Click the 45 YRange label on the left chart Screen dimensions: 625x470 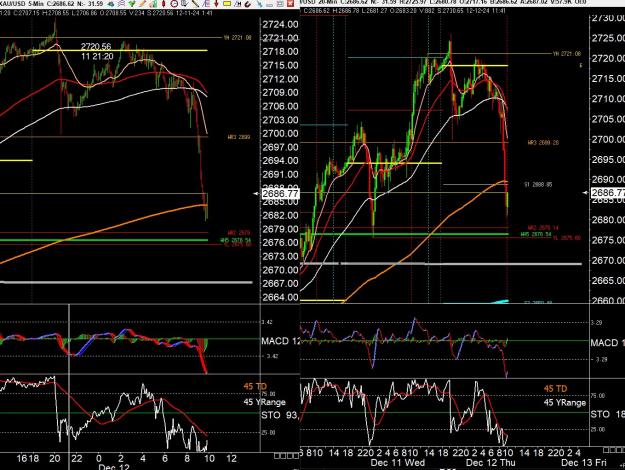265,402
